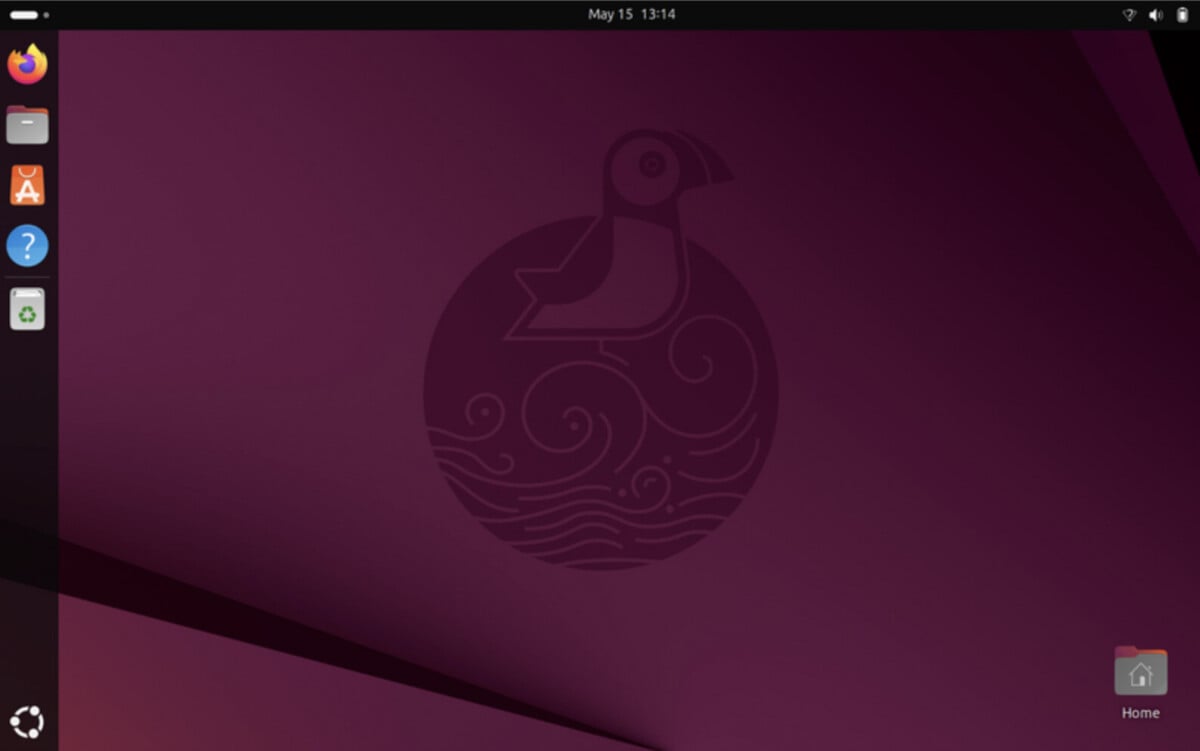Image resolution: width=1200 pixels, height=751 pixels.
Task: Open the Help question mark icon
Action: pyautogui.click(x=27, y=246)
